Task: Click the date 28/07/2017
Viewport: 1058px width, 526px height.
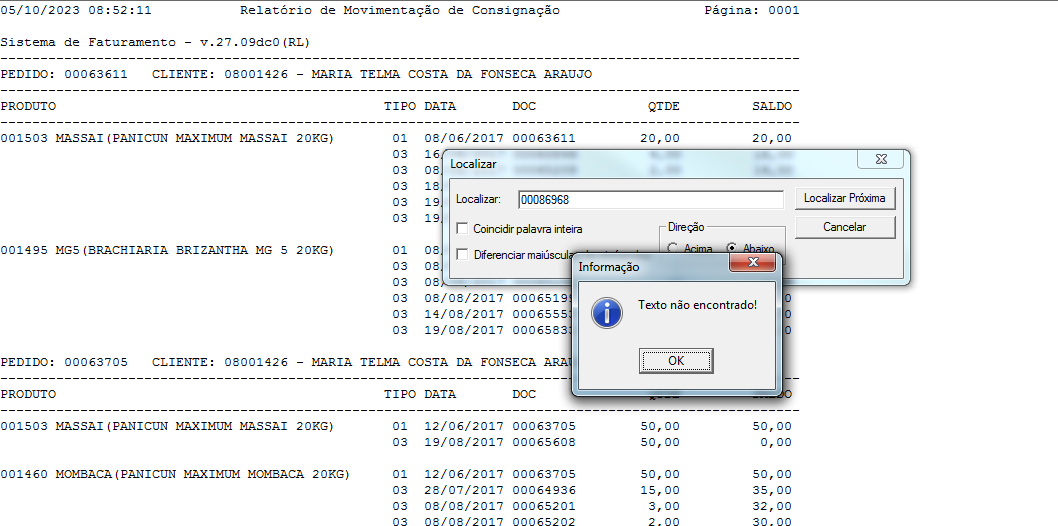Action: point(464,490)
